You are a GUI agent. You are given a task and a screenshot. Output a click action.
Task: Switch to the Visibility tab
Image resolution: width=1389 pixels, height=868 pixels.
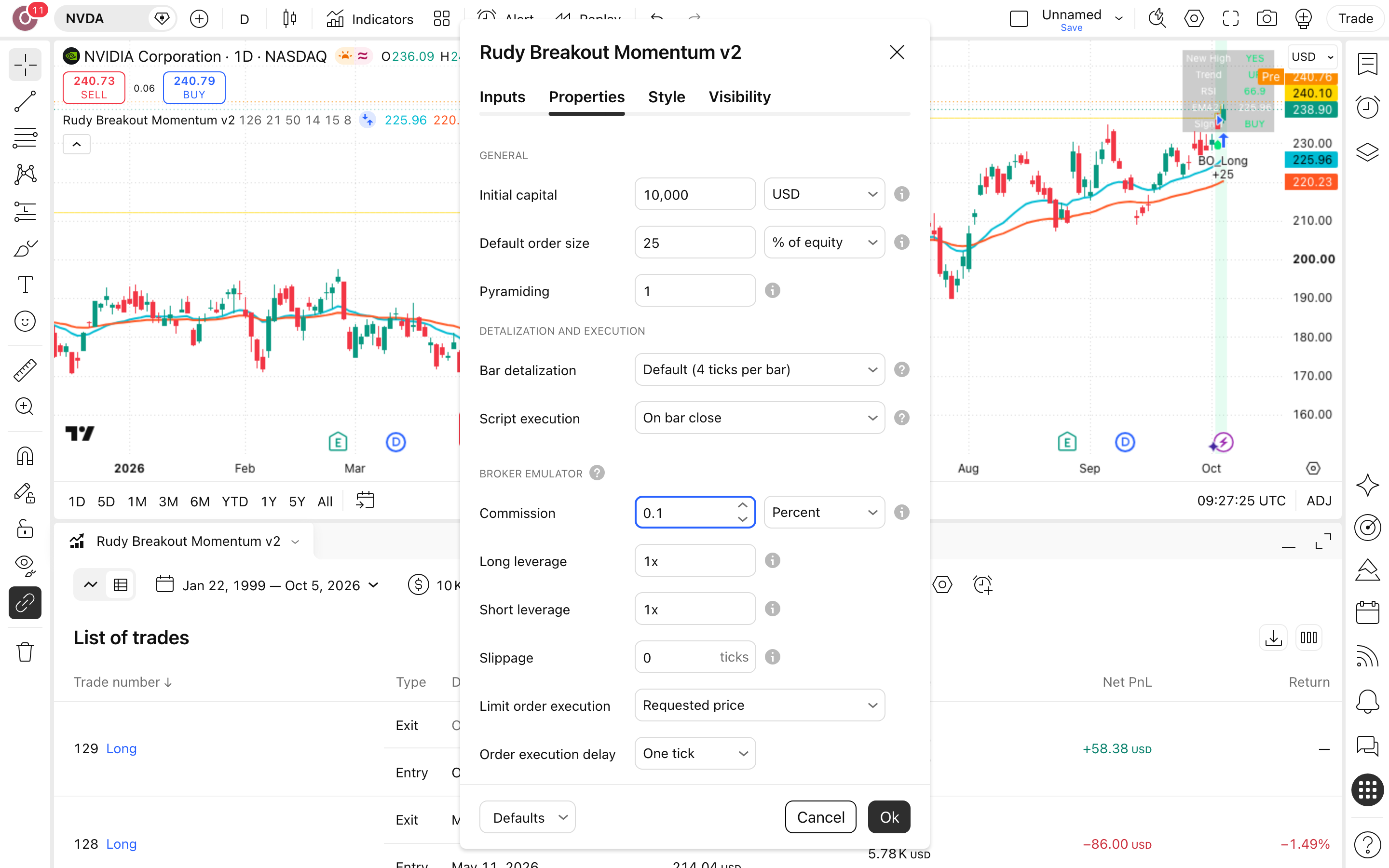(x=739, y=97)
